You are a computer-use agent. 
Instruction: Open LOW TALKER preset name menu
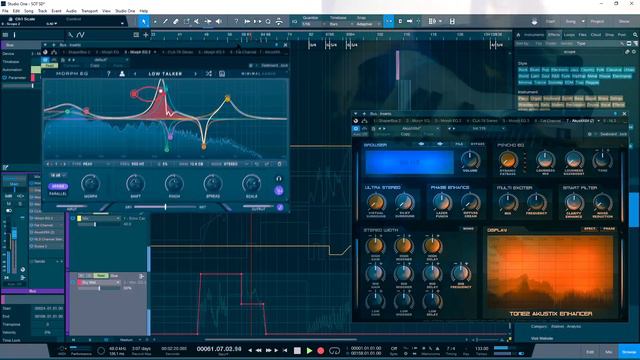tap(165, 74)
